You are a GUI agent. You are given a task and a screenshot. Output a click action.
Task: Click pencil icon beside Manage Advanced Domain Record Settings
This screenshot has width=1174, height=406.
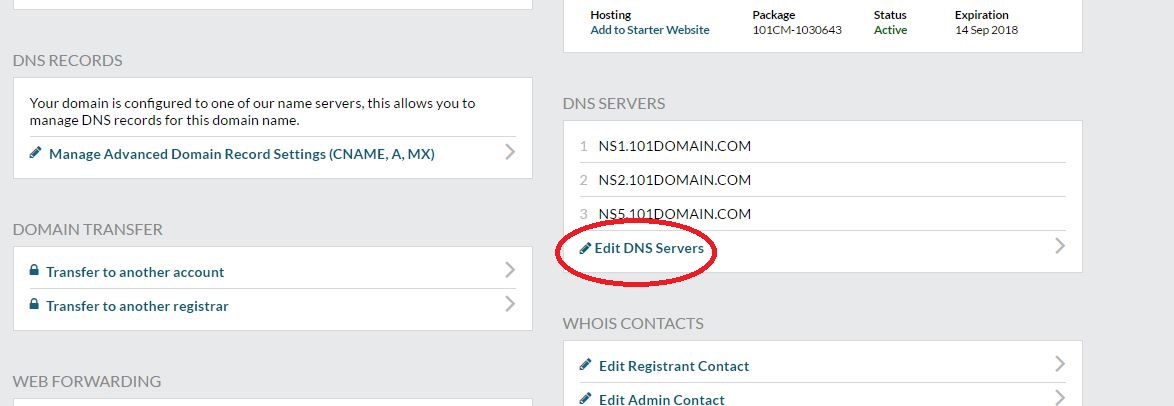point(35,153)
